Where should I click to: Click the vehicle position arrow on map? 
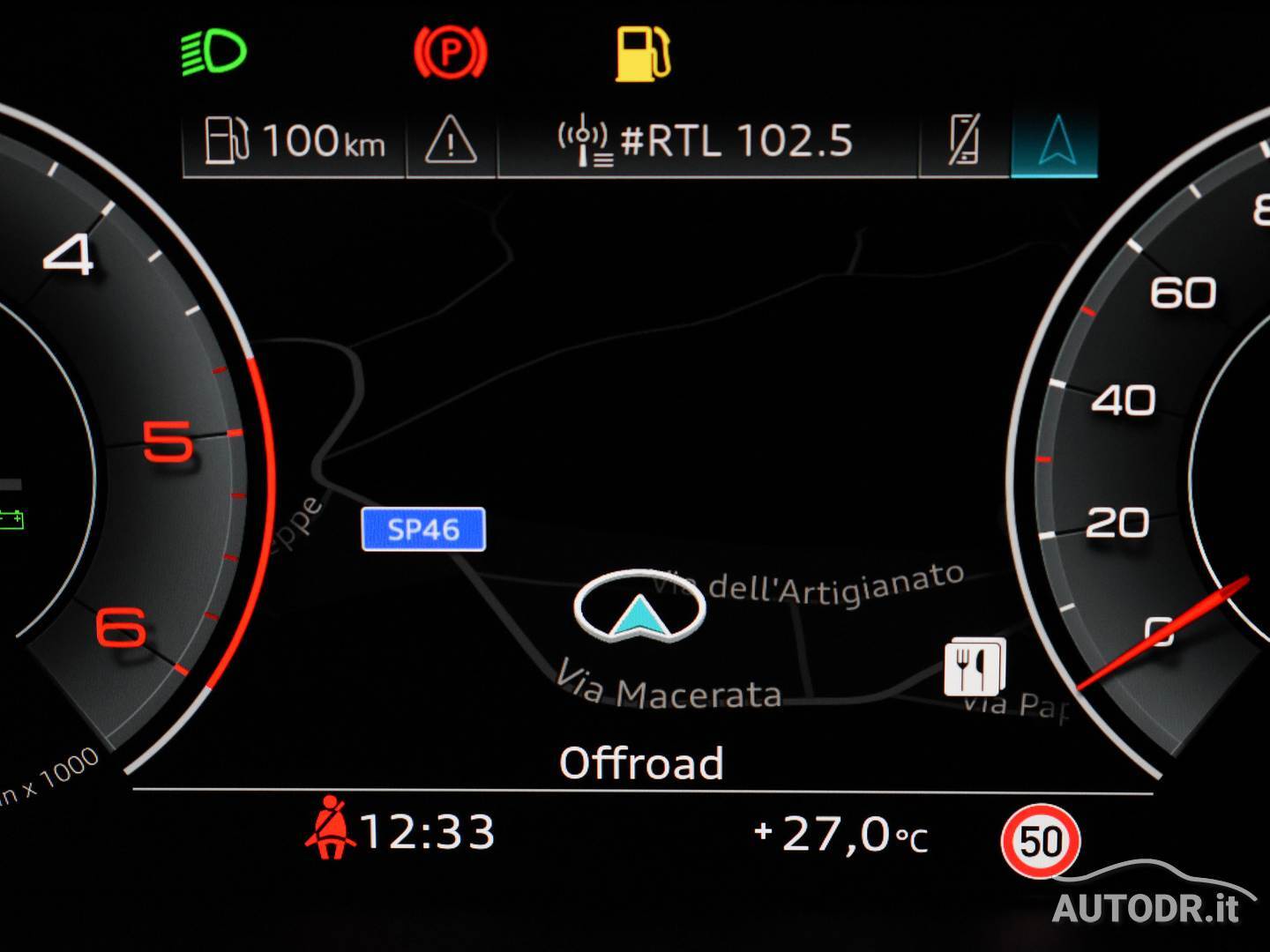[x=639, y=607]
